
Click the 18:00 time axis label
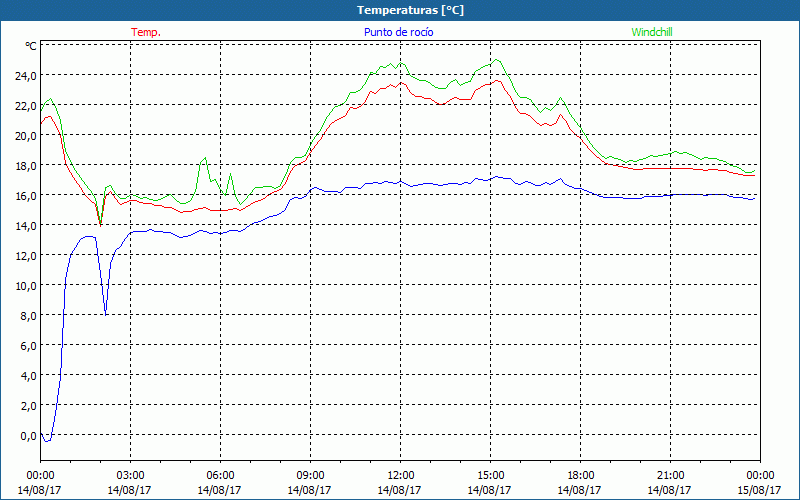coord(581,476)
